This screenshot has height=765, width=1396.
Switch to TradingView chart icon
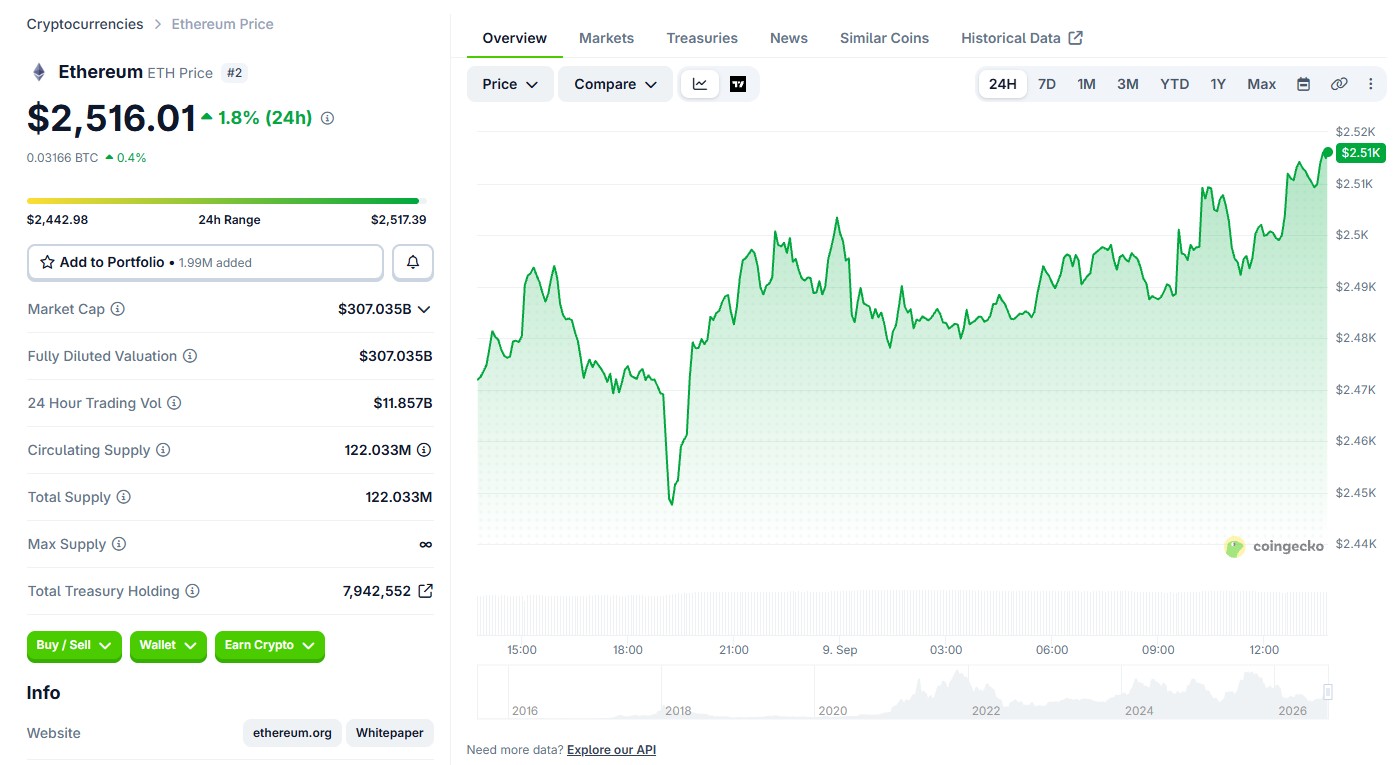click(x=738, y=84)
